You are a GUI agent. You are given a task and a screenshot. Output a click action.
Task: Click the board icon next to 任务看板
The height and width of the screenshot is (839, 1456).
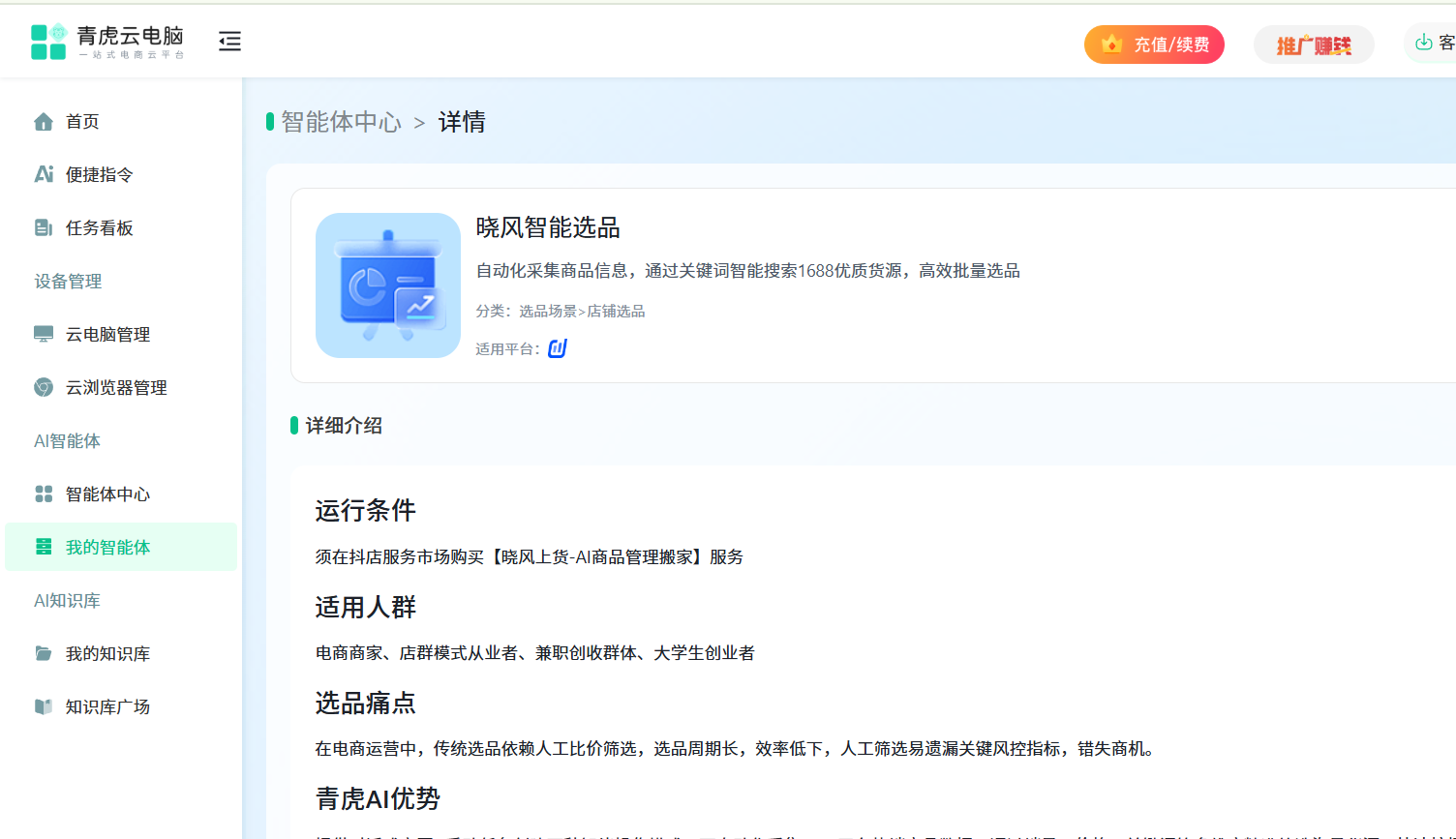44,228
